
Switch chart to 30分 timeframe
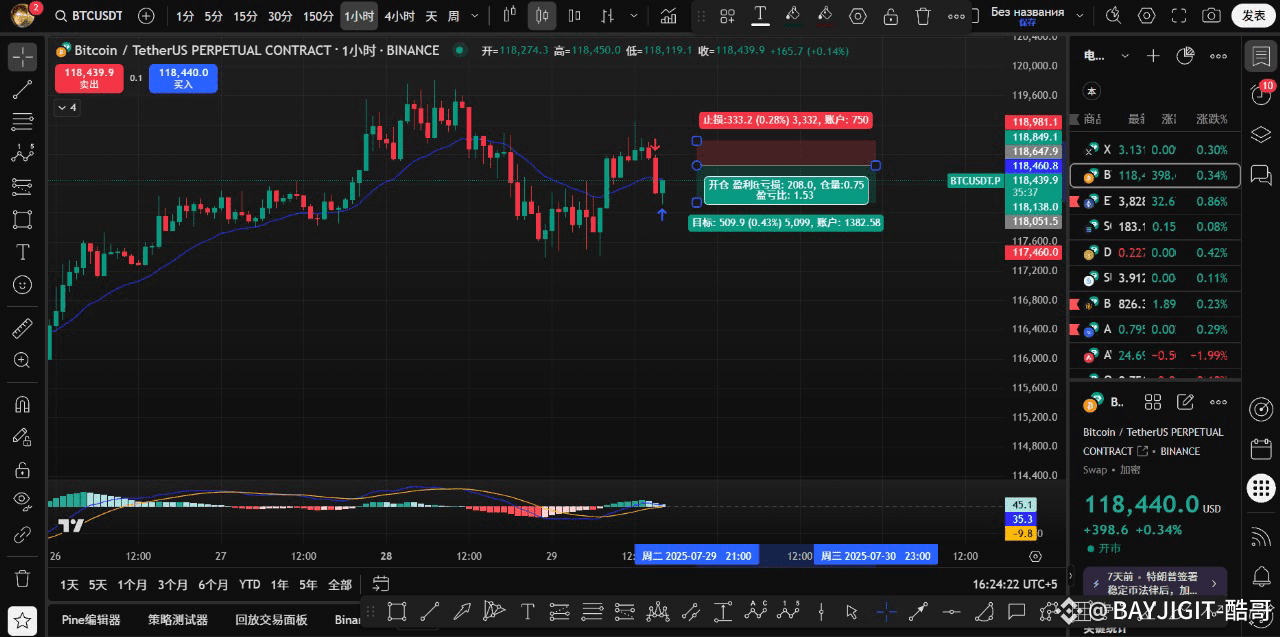(280, 16)
